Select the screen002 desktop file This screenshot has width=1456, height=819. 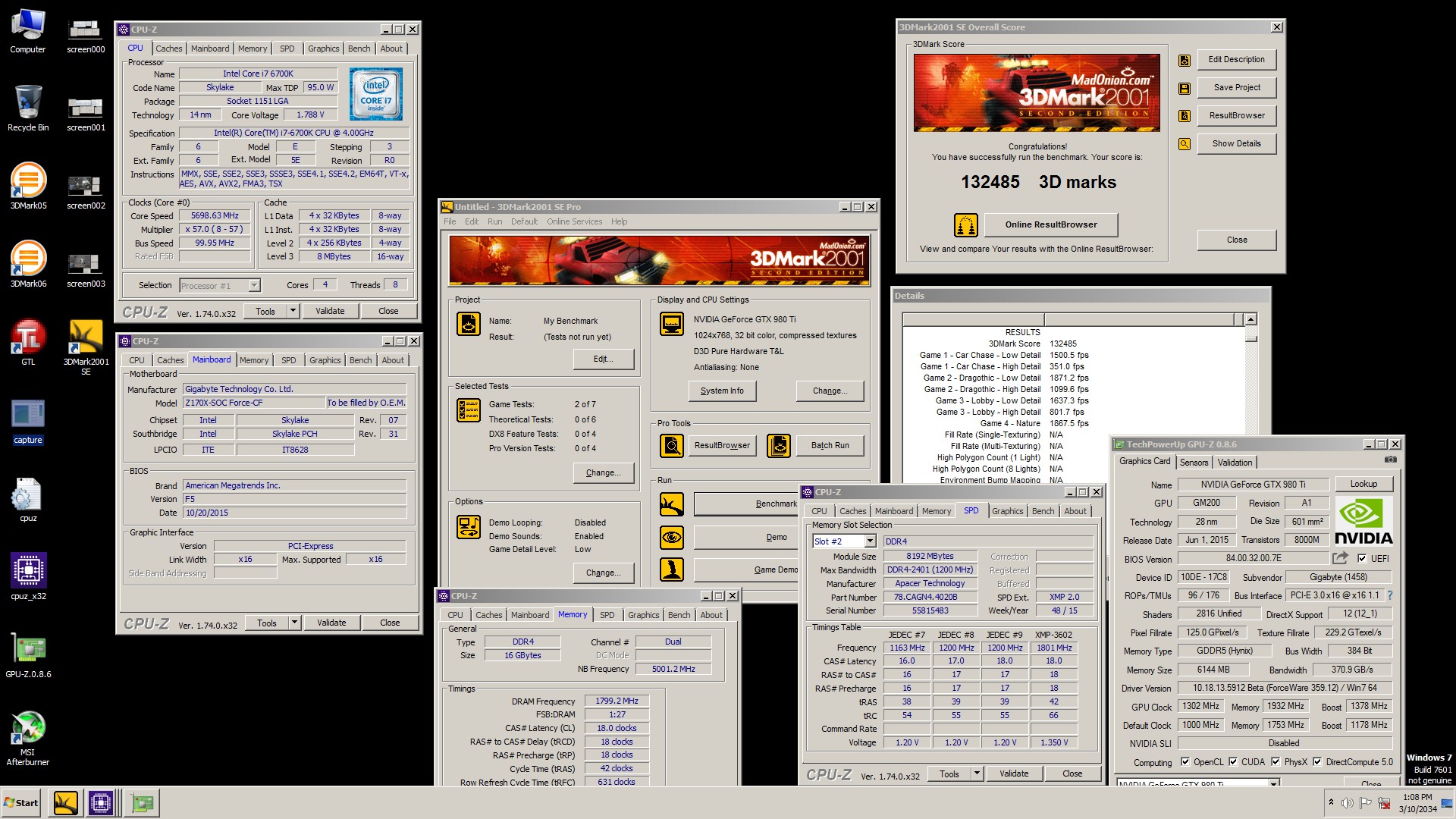click(86, 191)
